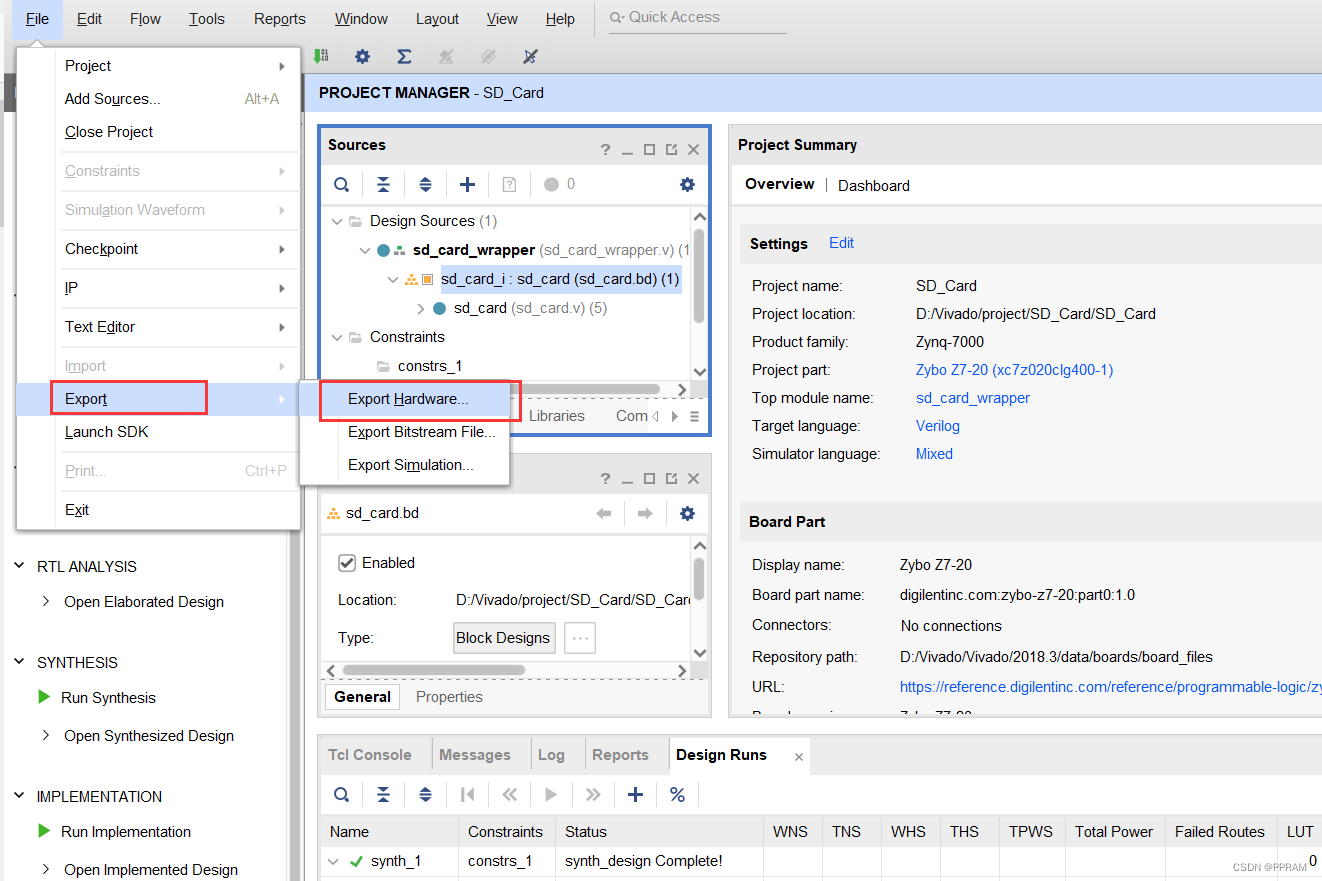1322x881 pixels.
Task: Open the main toolbar Settings gear
Action: point(362,57)
